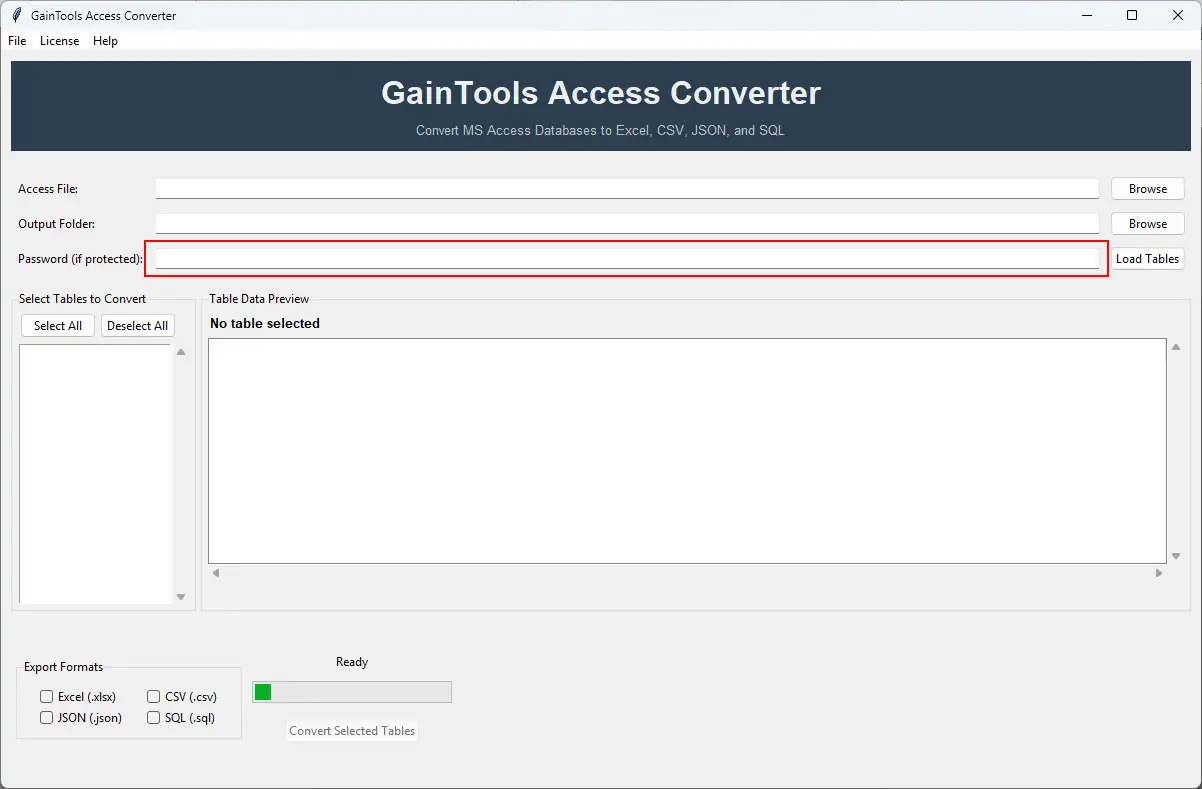1202x789 pixels.
Task: Tick the JSON (.json) export checkbox
Action: [x=47, y=718]
